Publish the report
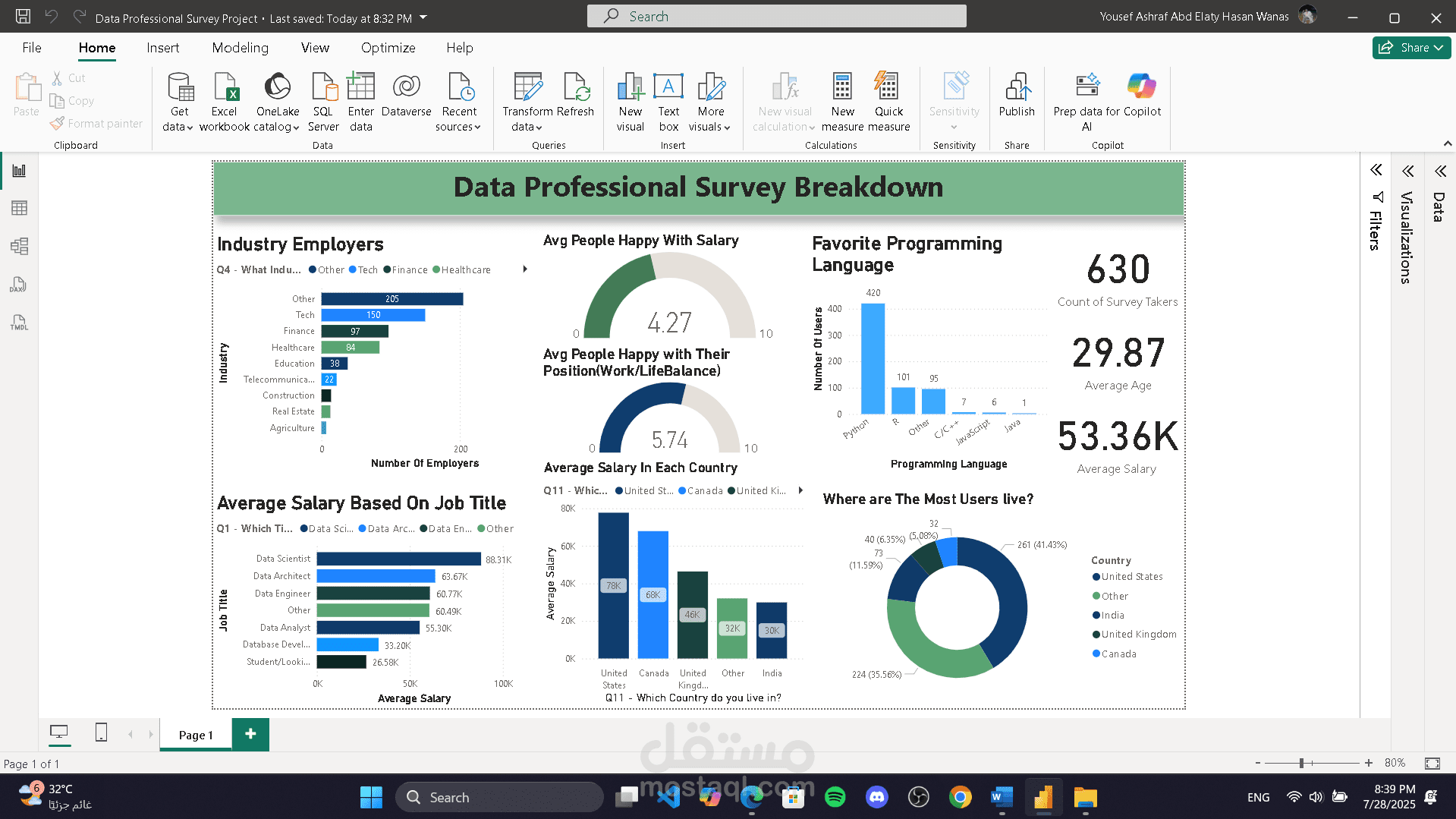Viewport: 1456px width, 819px height. [1017, 96]
